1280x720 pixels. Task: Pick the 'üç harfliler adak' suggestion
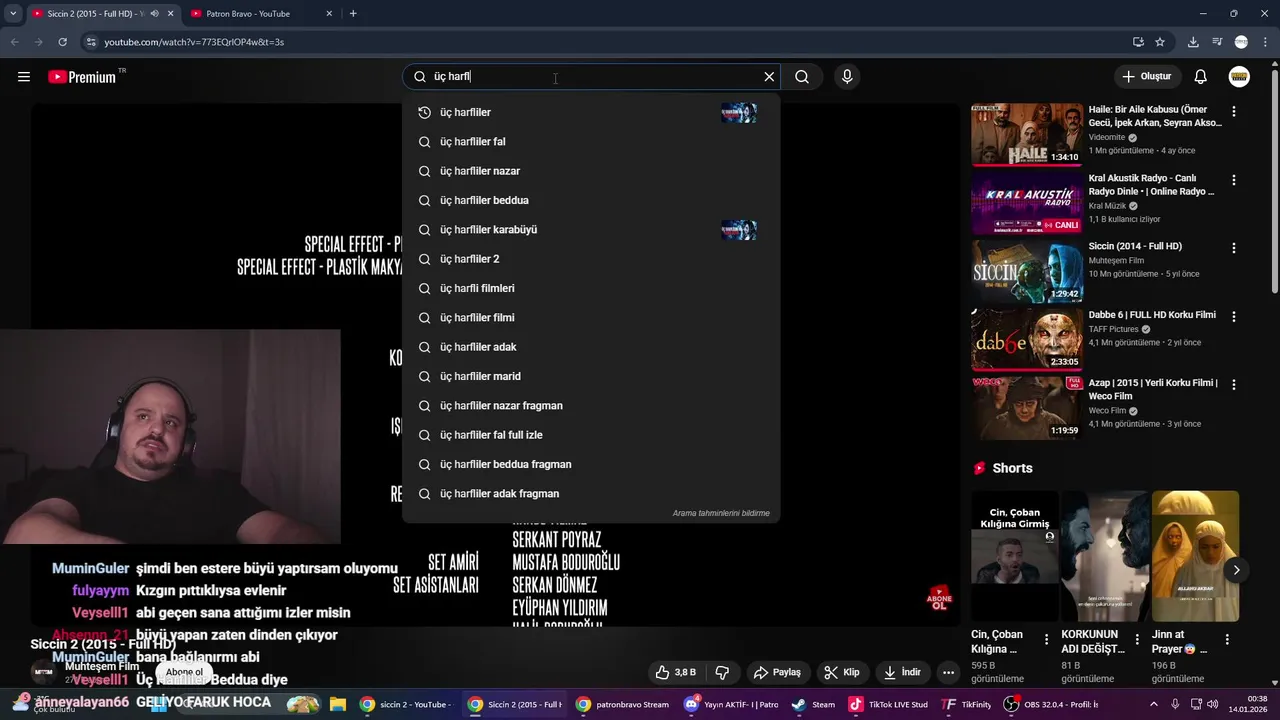[x=591, y=347]
